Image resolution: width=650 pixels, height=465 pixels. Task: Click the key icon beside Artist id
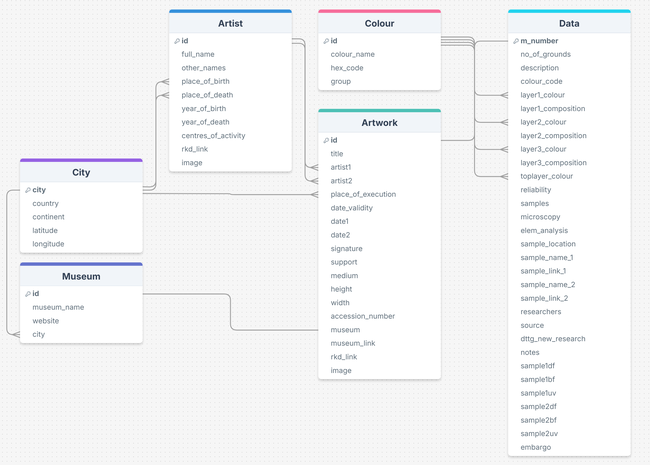tap(177, 41)
